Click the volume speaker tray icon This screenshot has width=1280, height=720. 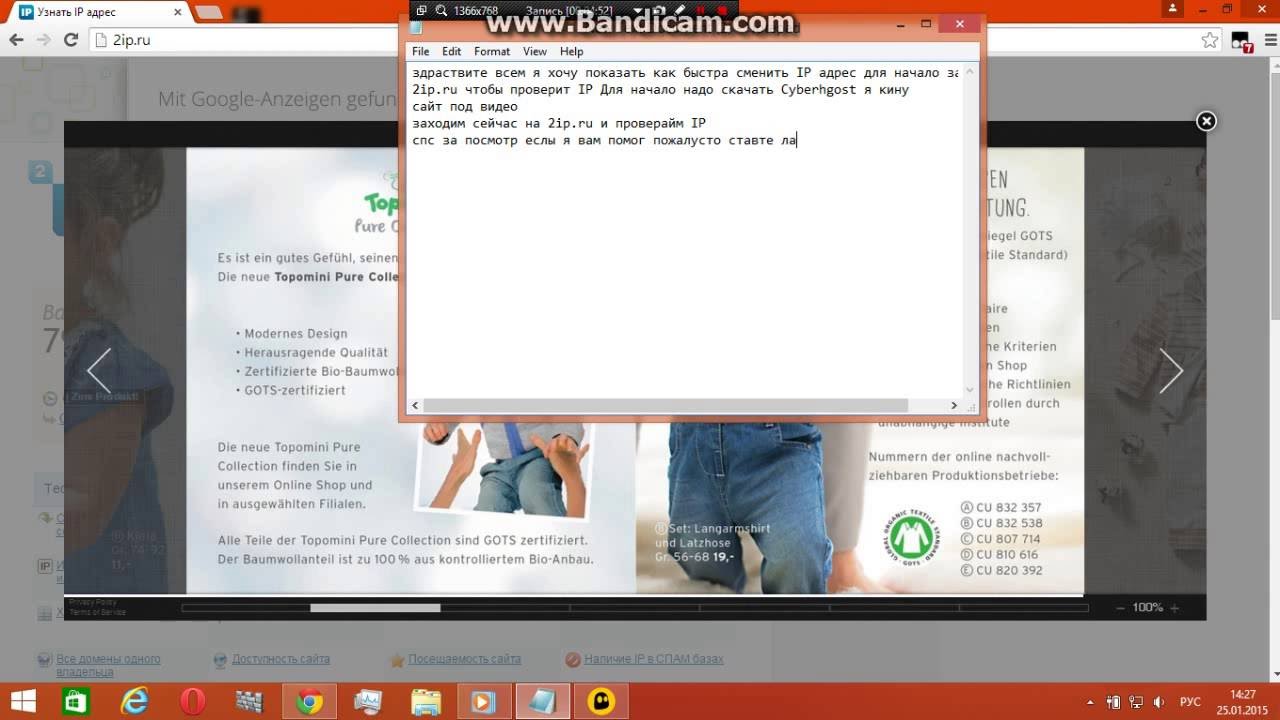(1161, 701)
